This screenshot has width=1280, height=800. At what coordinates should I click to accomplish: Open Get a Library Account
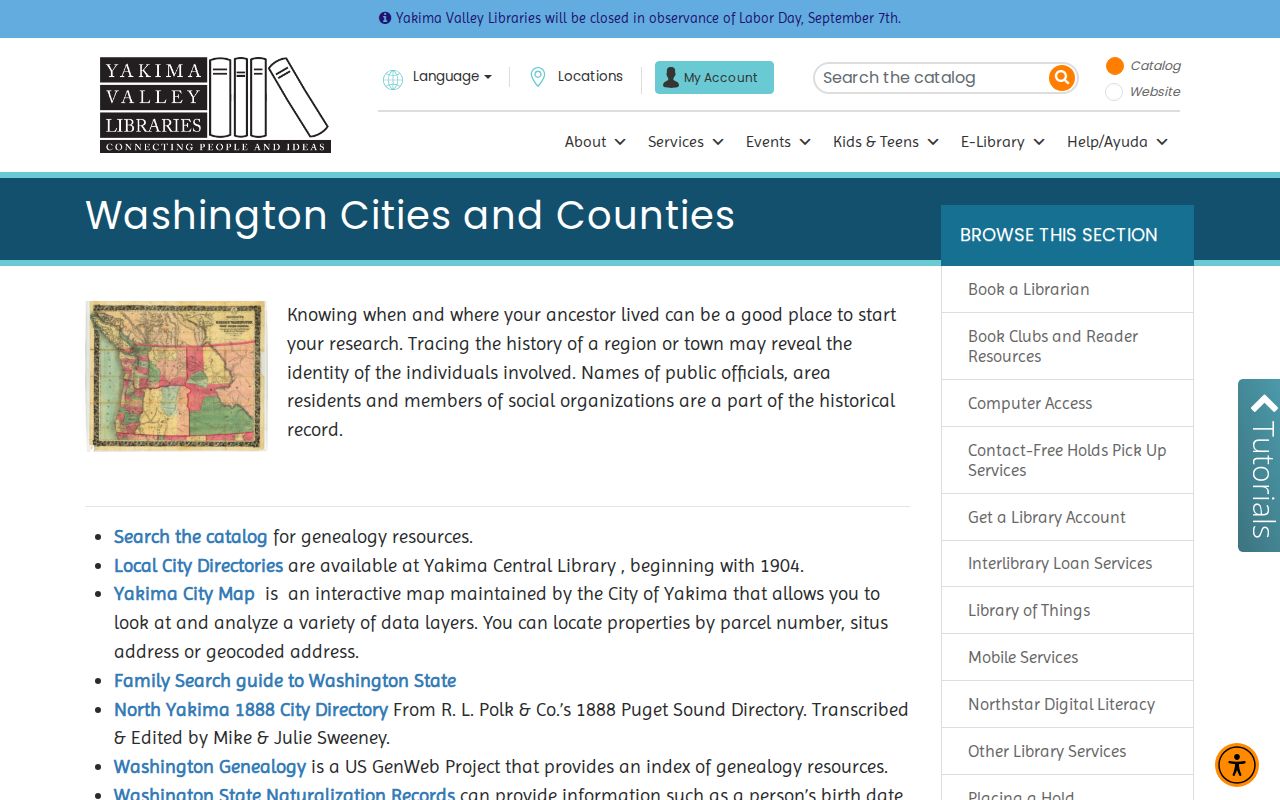pyautogui.click(x=1067, y=517)
